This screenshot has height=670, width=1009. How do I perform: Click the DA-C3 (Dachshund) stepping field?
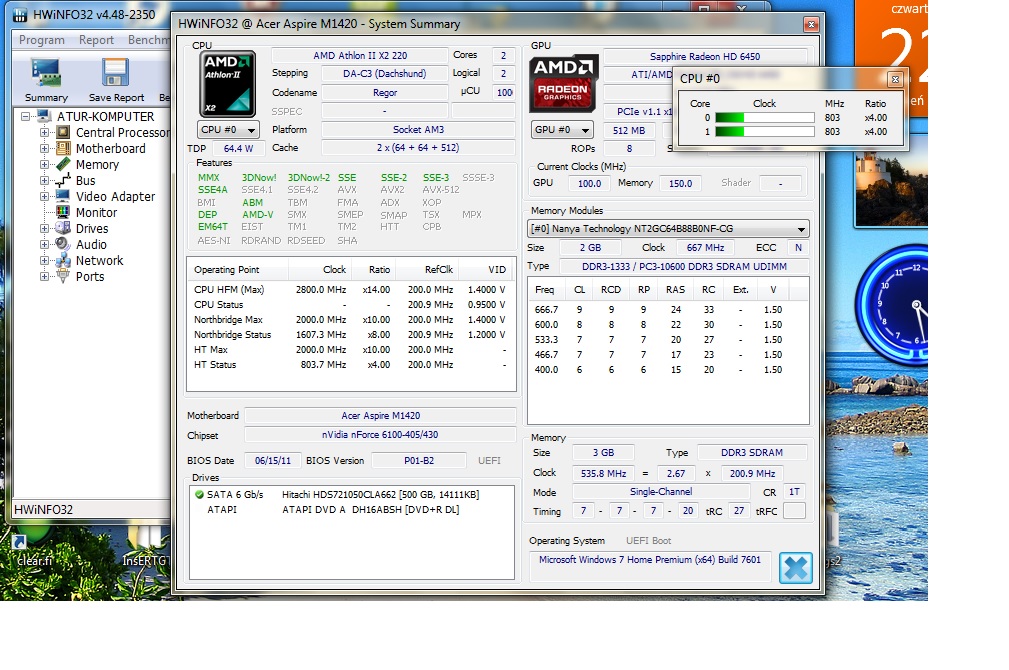(x=384, y=73)
